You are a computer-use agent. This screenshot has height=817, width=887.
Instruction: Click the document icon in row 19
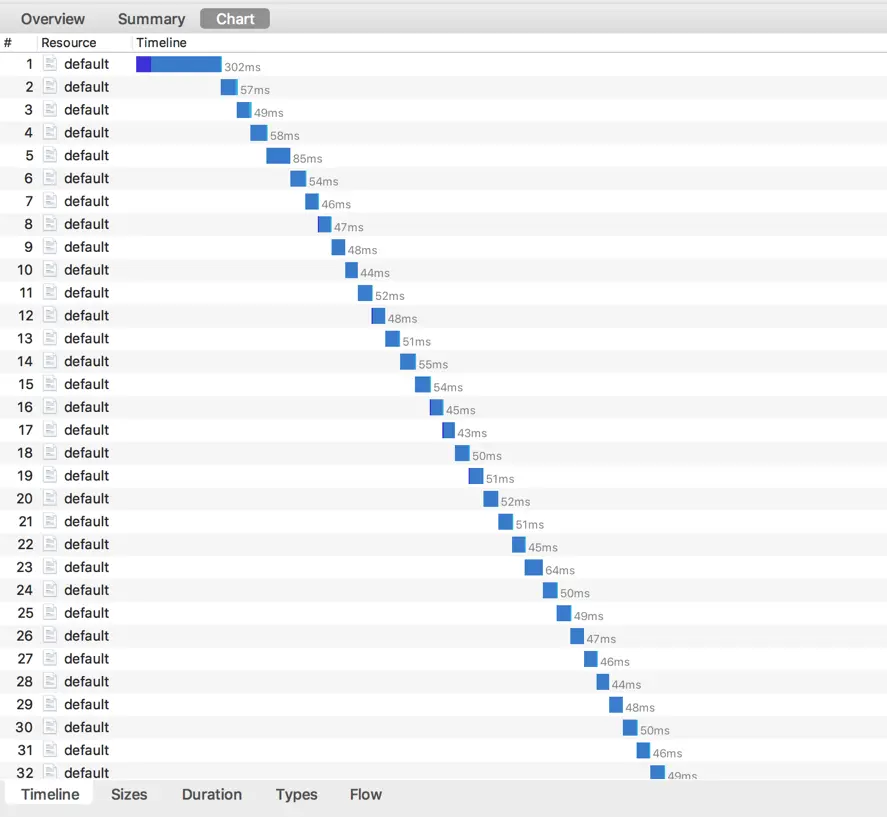pos(50,475)
